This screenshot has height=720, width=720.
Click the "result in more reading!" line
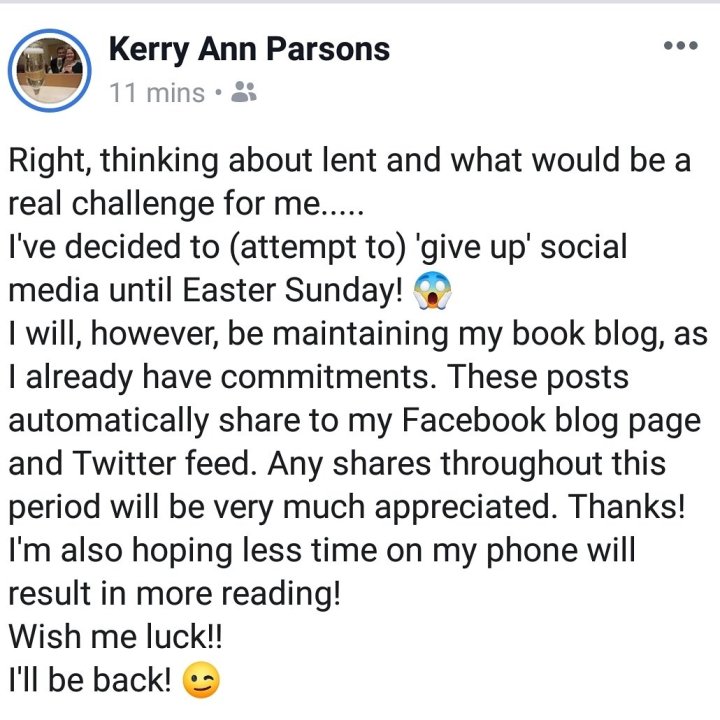coord(174,593)
